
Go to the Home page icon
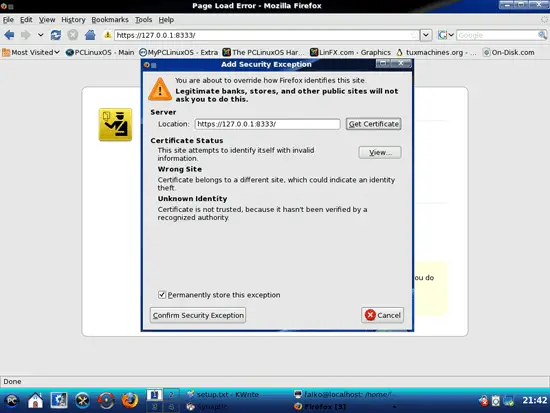click(x=90, y=35)
